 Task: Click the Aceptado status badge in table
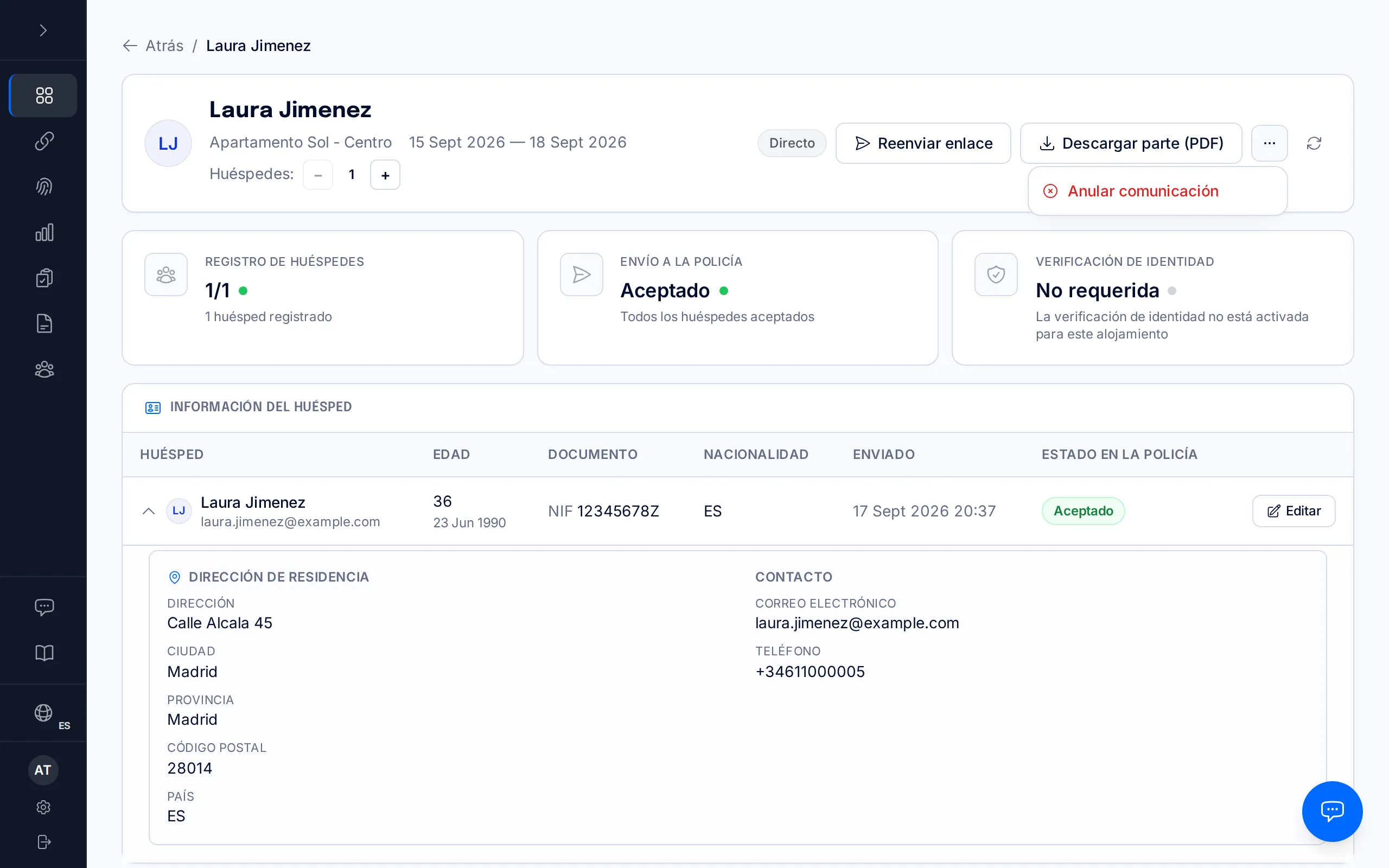click(x=1082, y=511)
